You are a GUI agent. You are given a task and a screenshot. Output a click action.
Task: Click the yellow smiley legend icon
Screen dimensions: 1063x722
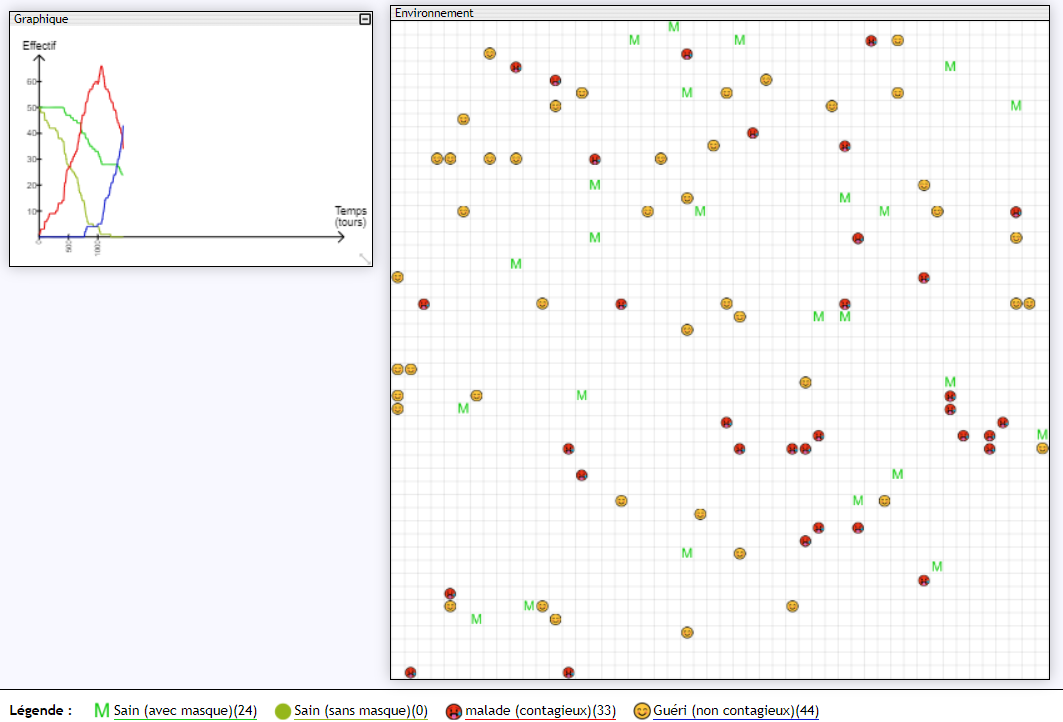642,711
